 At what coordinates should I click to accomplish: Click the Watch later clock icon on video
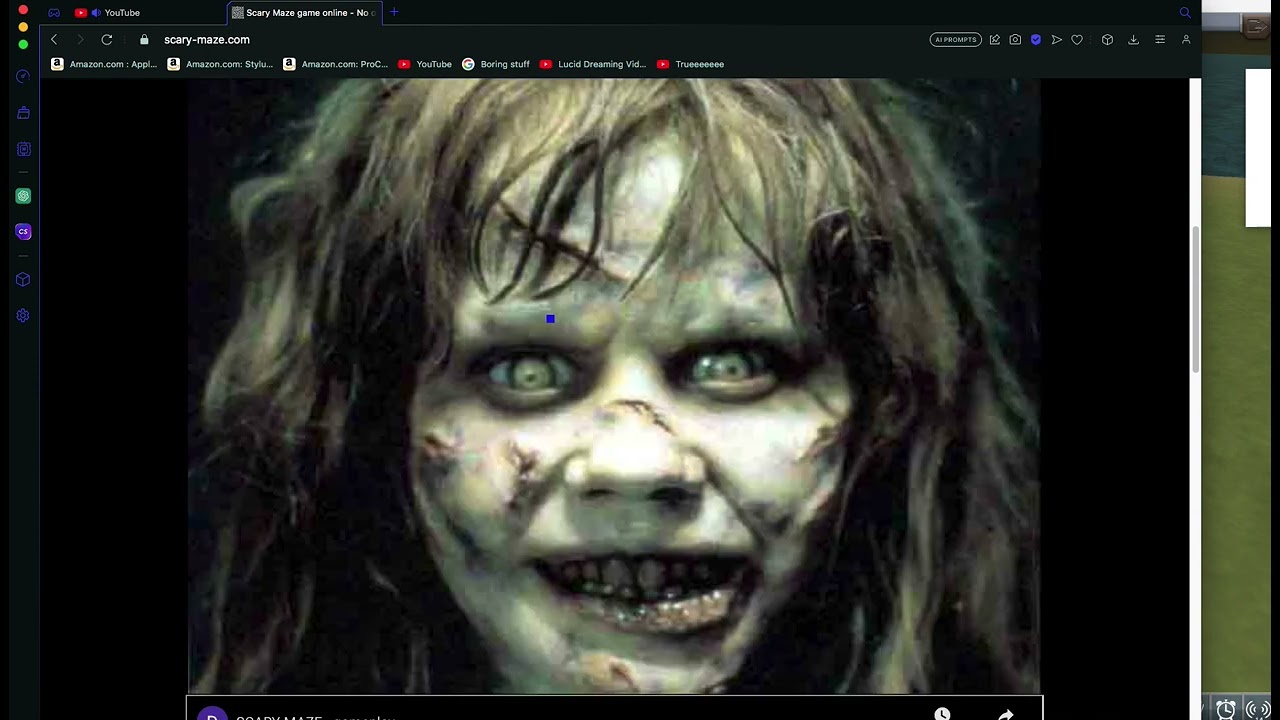point(942,713)
